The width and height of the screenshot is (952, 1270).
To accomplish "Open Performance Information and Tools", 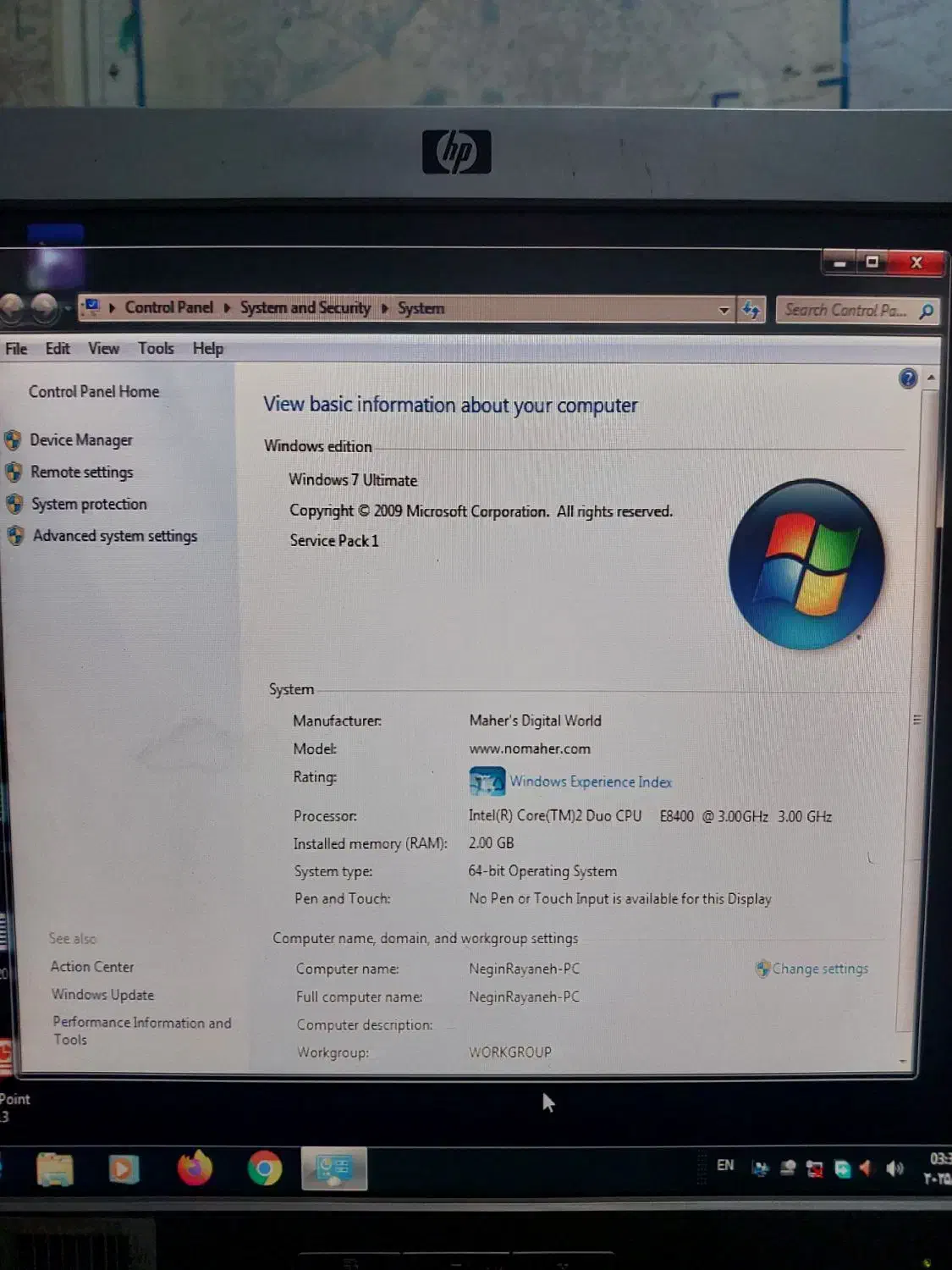I will coord(141,1030).
